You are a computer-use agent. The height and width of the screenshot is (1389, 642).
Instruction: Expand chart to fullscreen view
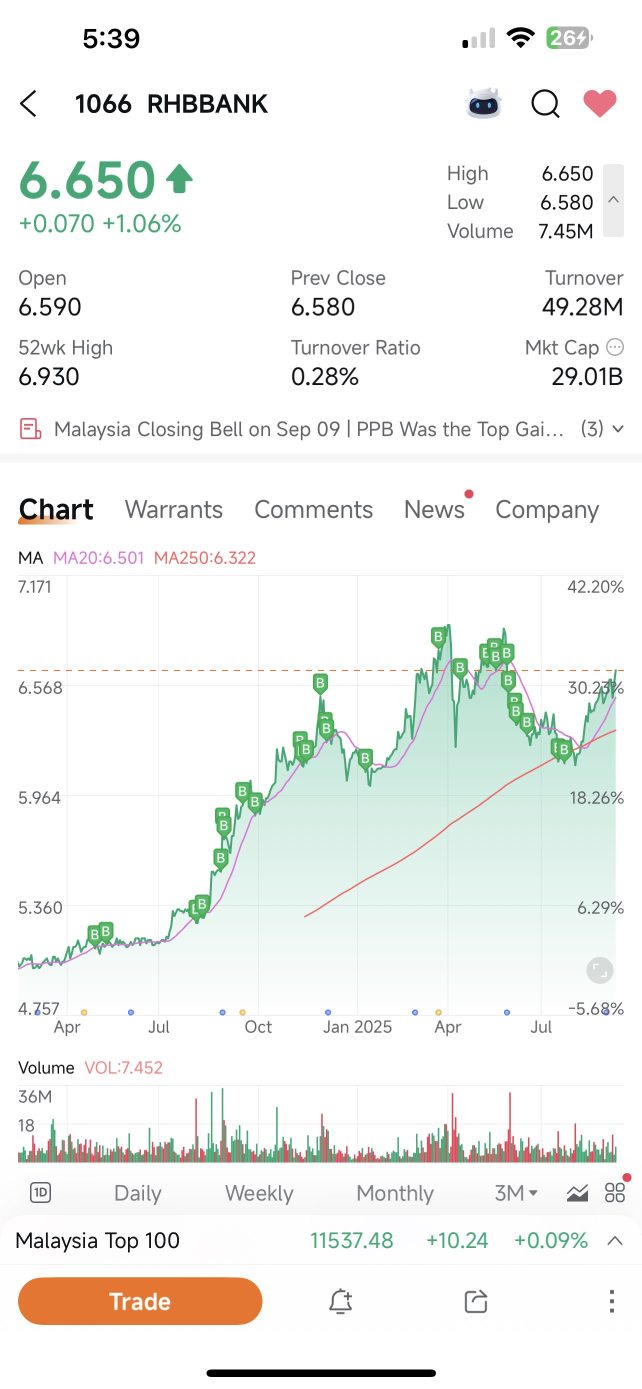pyautogui.click(x=599, y=969)
